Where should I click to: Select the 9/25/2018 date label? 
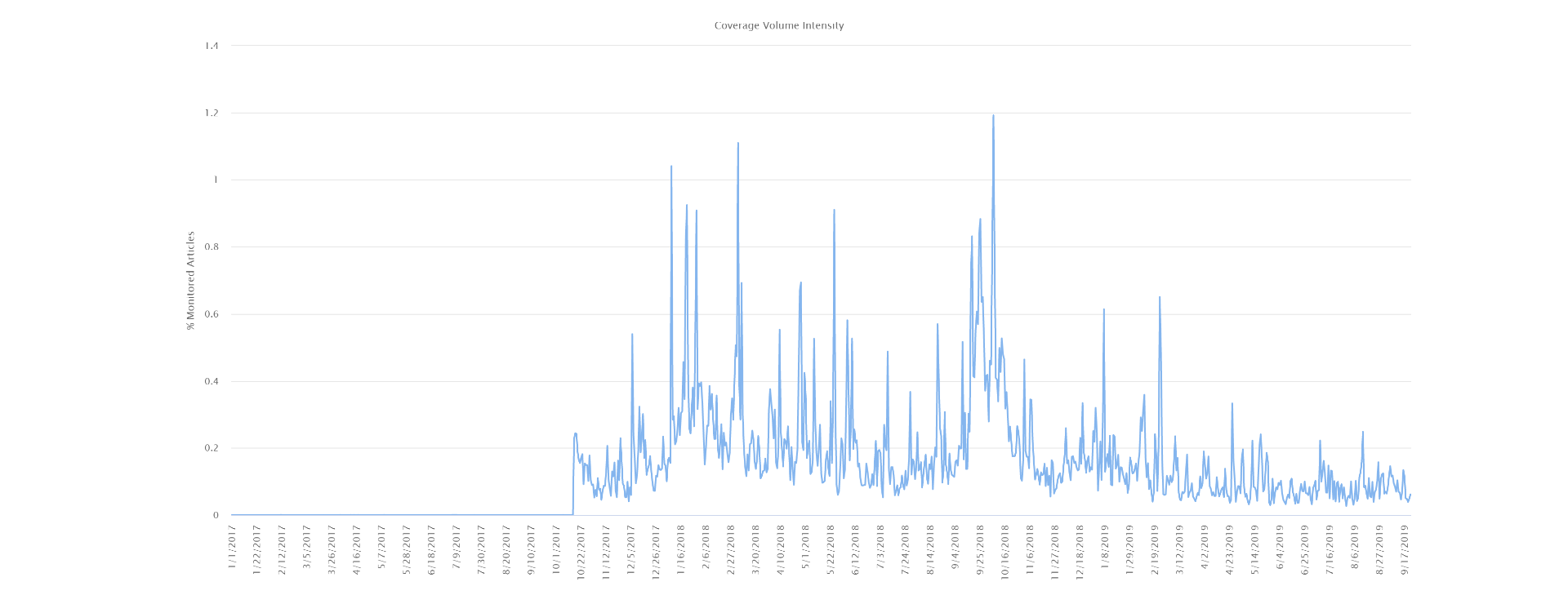(x=981, y=549)
